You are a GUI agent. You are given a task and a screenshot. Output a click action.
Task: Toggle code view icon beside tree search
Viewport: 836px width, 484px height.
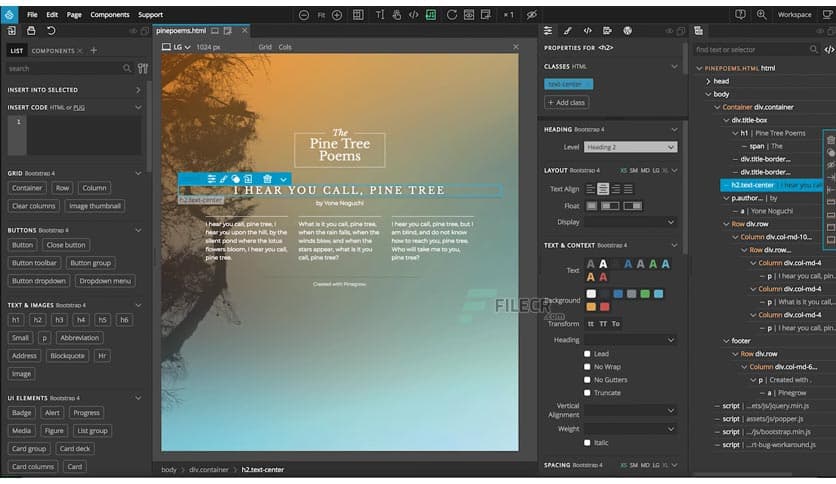pyautogui.click(x=829, y=50)
